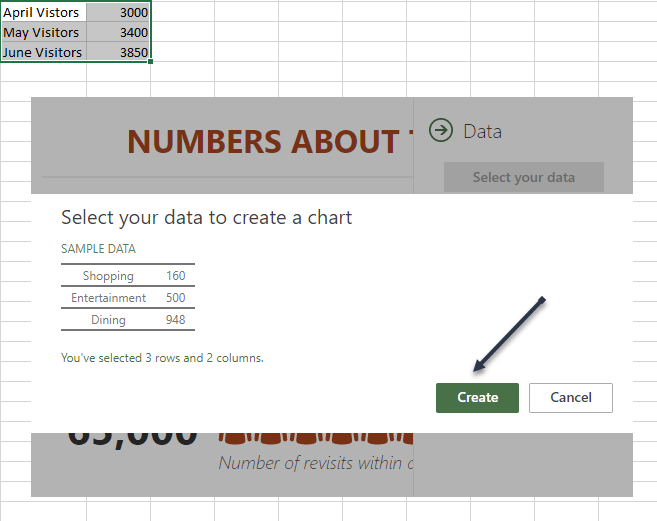Click the NUMBERS ABOUT chart title

pos(270,141)
